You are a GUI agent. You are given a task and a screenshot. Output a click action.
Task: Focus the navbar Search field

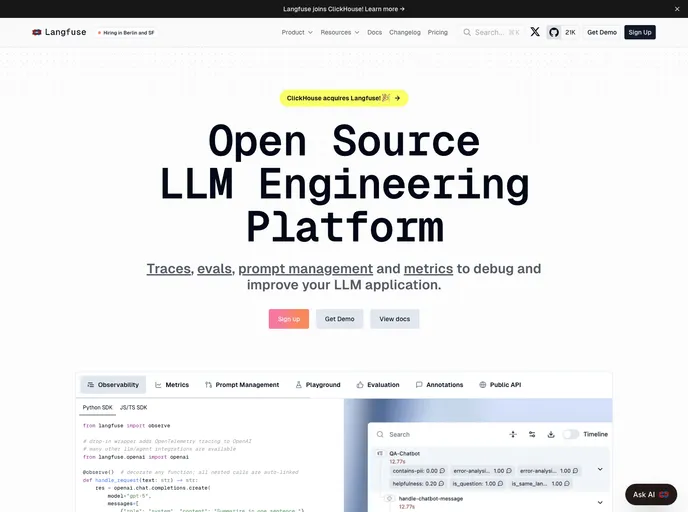click(492, 32)
